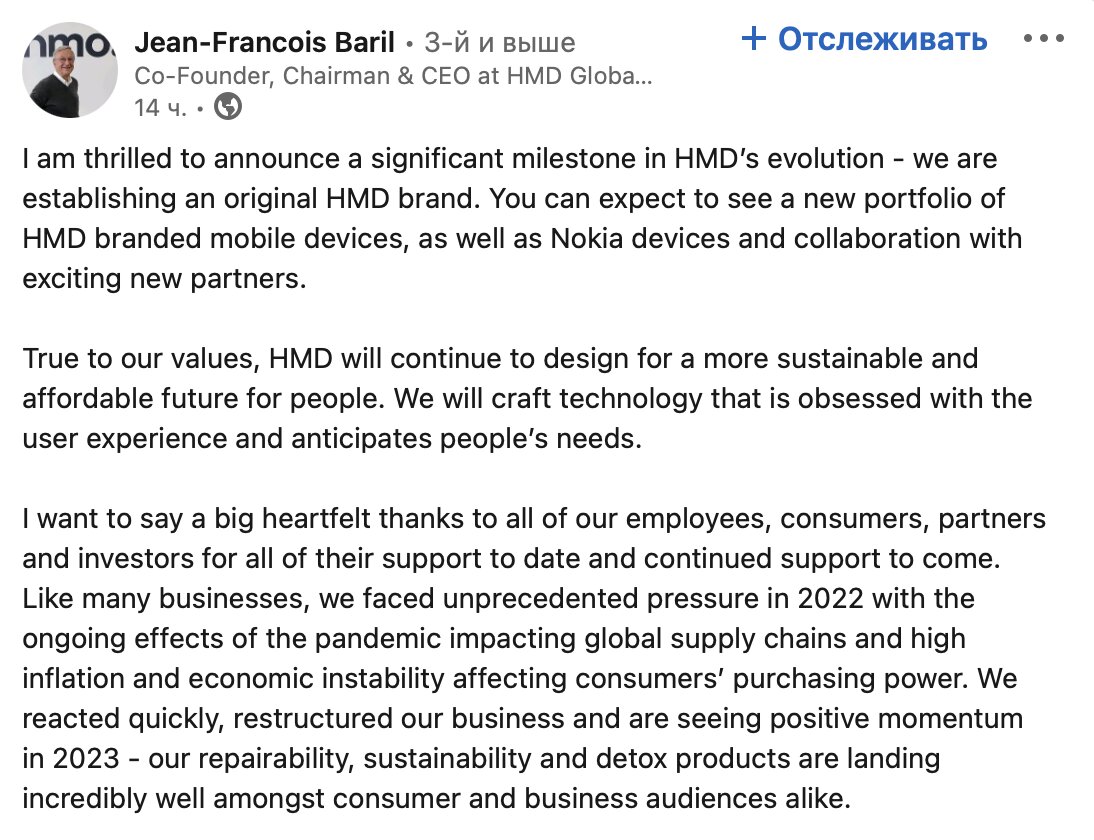
Task: Click the 3-й и выше connection label
Action: click(x=500, y=43)
